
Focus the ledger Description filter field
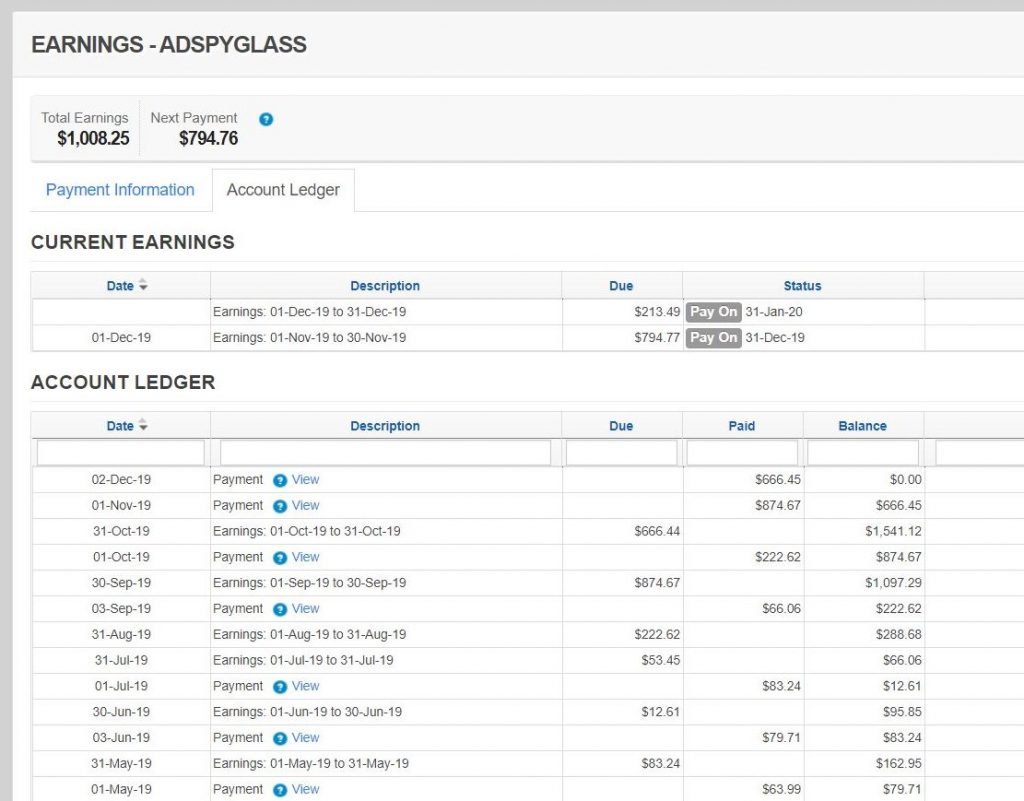coord(385,453)
